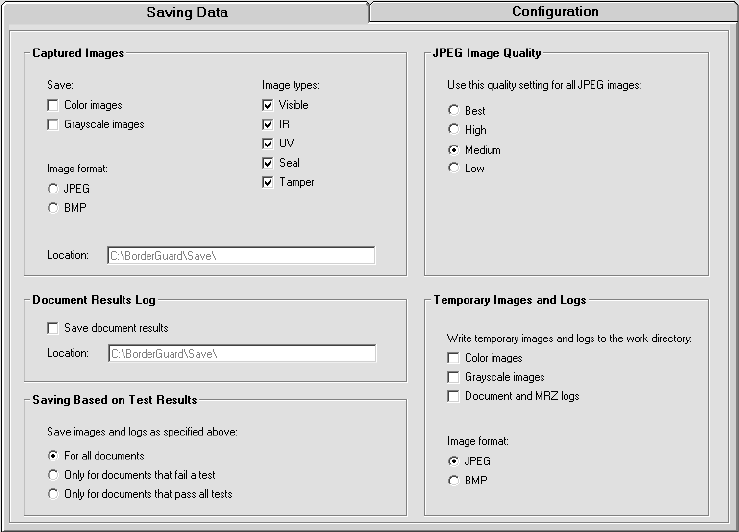Enable temporary Color images checkbox
The height and width of the screenshot is (532, 739).
453,358
